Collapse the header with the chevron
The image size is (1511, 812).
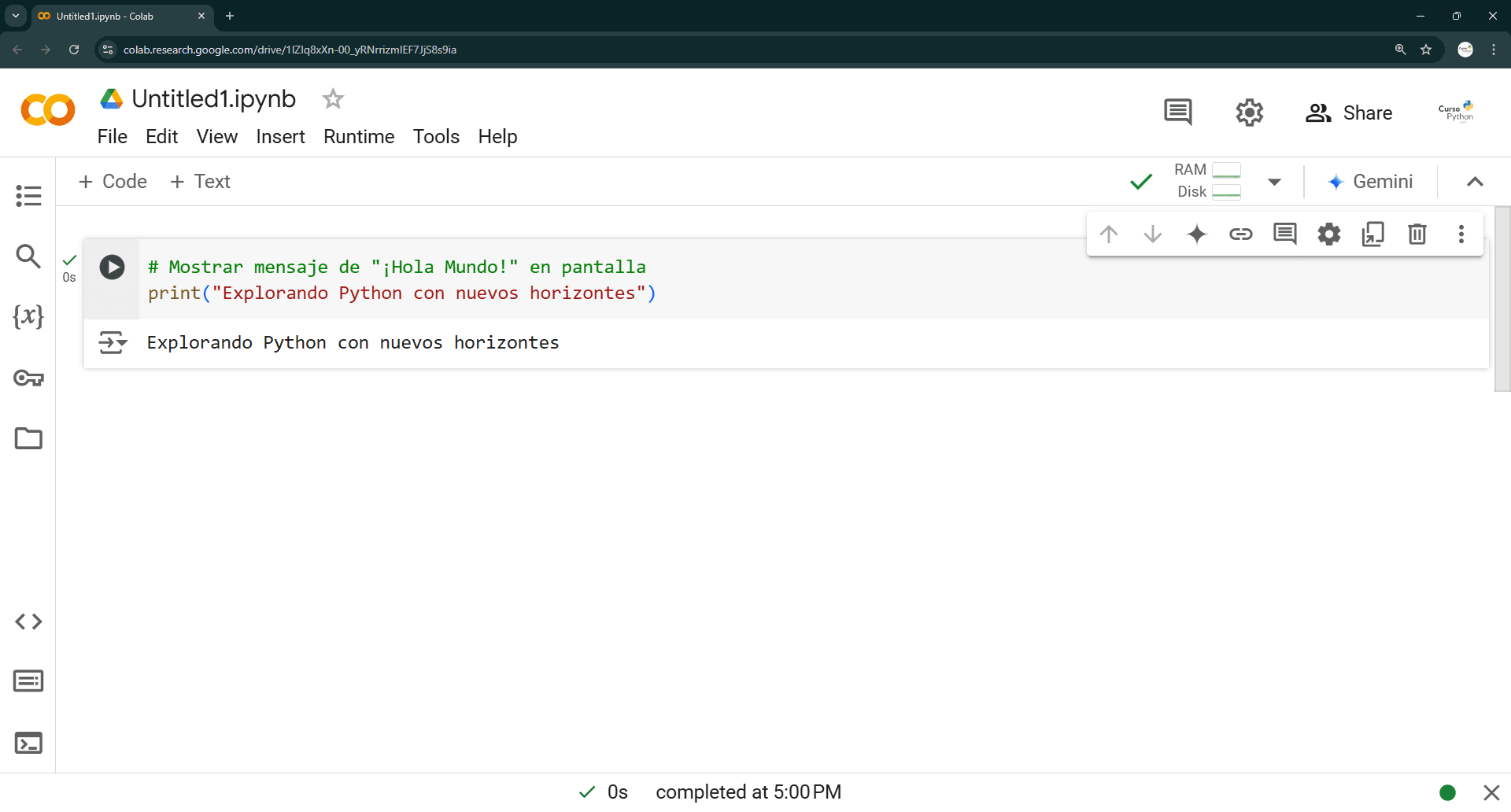pos(1475,181)
